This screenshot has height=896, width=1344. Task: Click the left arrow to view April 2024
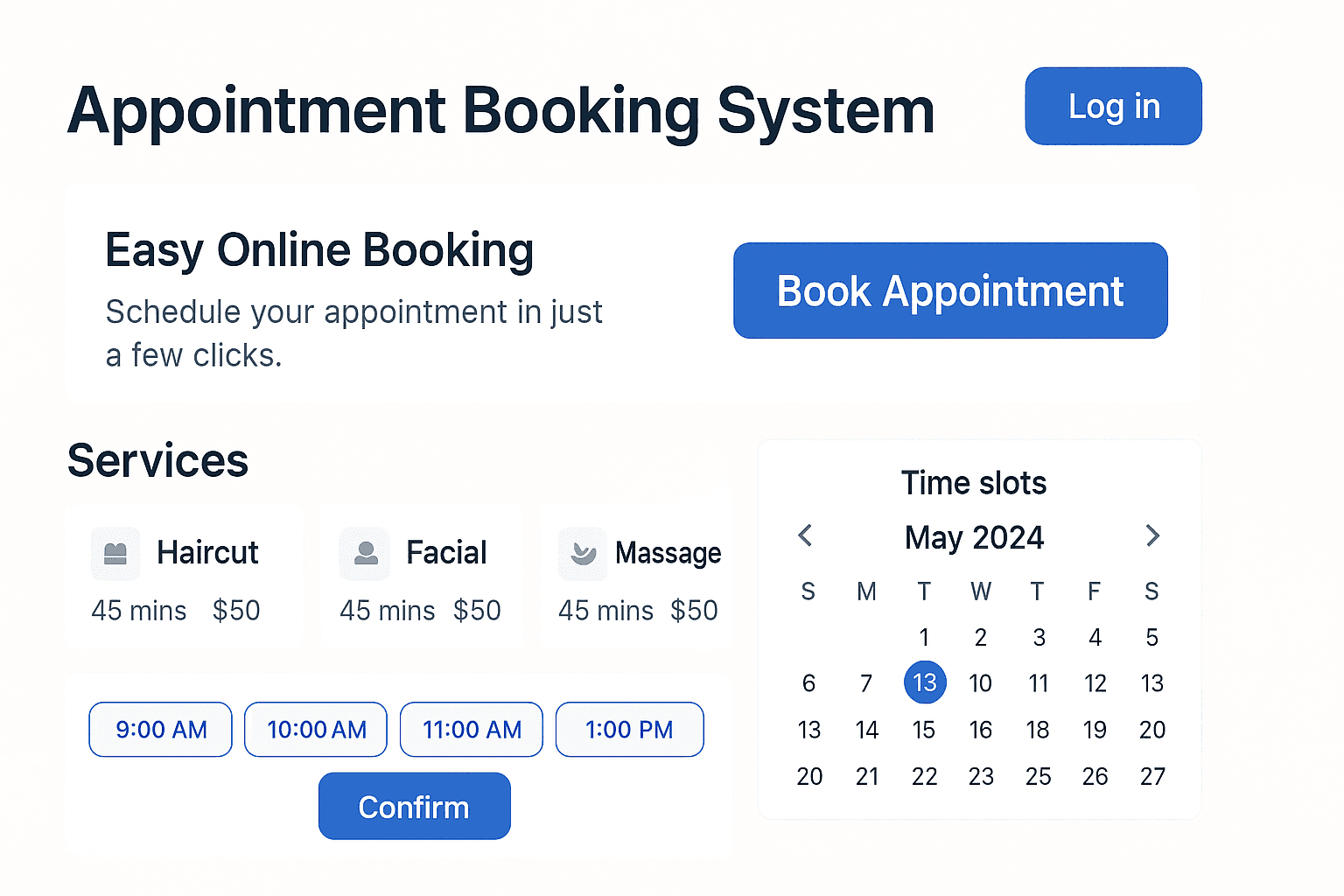[805, 535]
